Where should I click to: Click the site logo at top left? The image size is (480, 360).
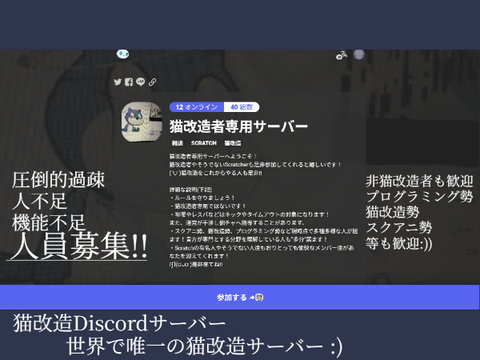(123, 54)
